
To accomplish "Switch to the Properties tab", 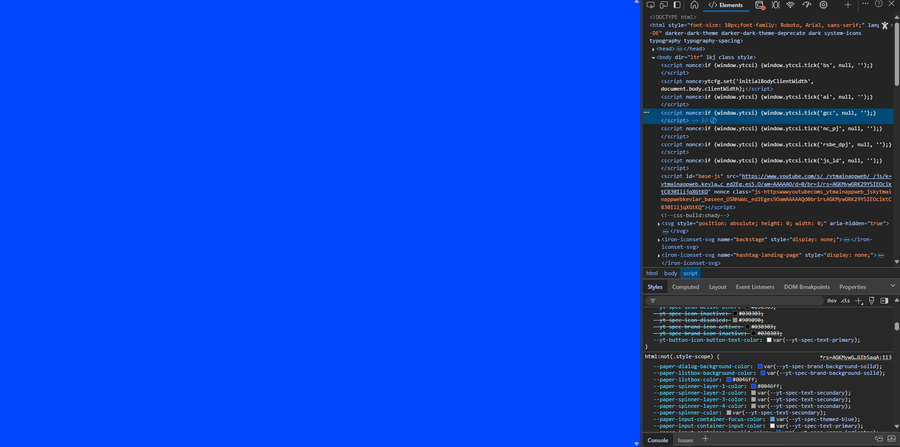I will [852, 287].
